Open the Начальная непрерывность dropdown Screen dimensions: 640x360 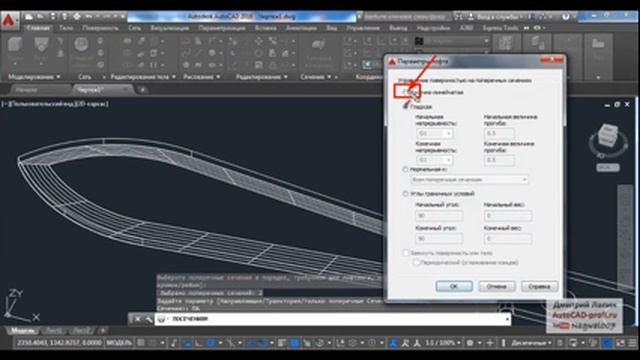434,133
